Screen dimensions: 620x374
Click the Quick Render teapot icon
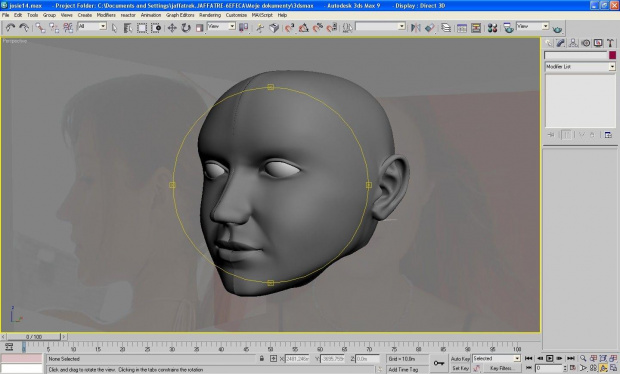[557, 29]
